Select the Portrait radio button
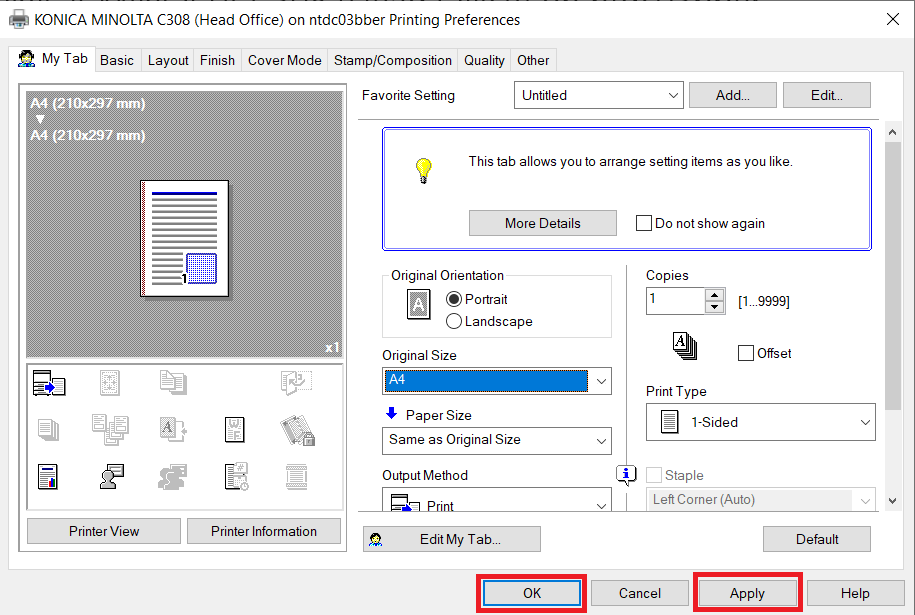Viewport: 915px width, 615px height. pos(454,299)
